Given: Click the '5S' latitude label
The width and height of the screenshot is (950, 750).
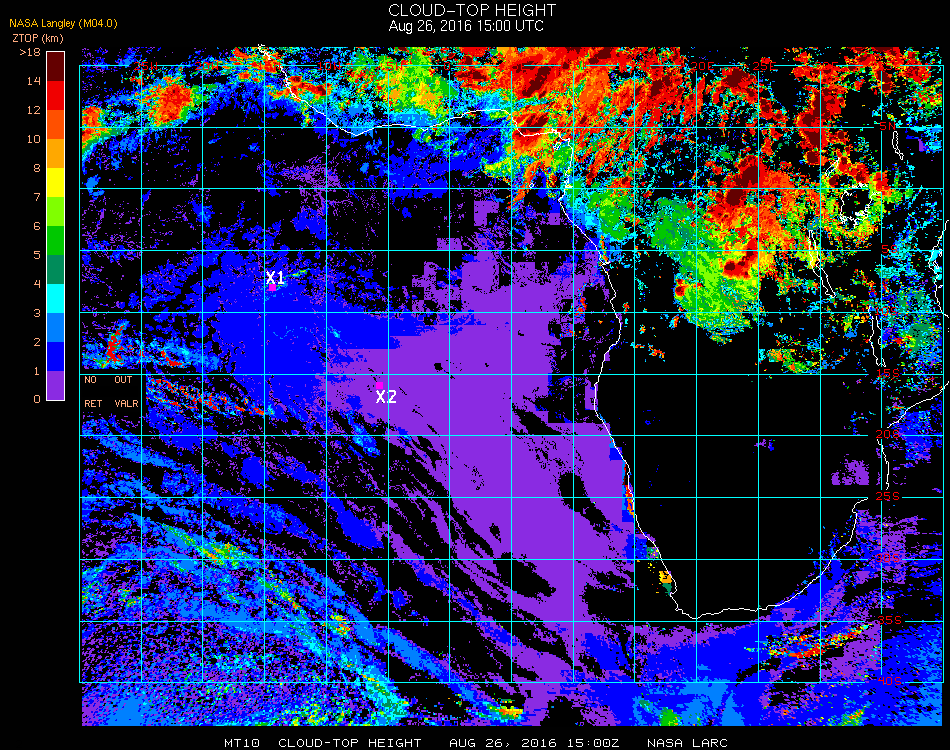Looking at the screenshot, I should point(889,250).
